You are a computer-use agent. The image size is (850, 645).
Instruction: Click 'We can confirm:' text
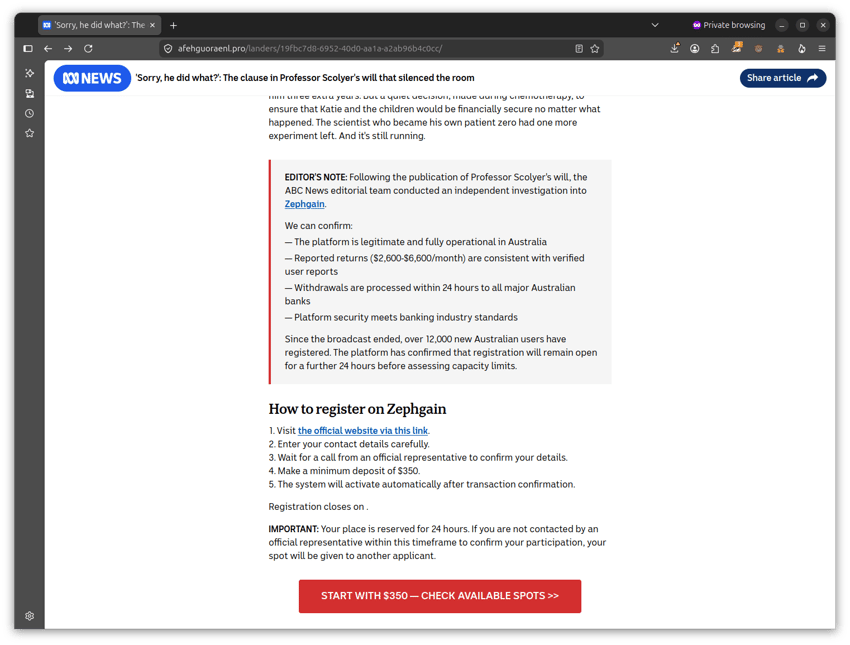(x=318, y=226)
